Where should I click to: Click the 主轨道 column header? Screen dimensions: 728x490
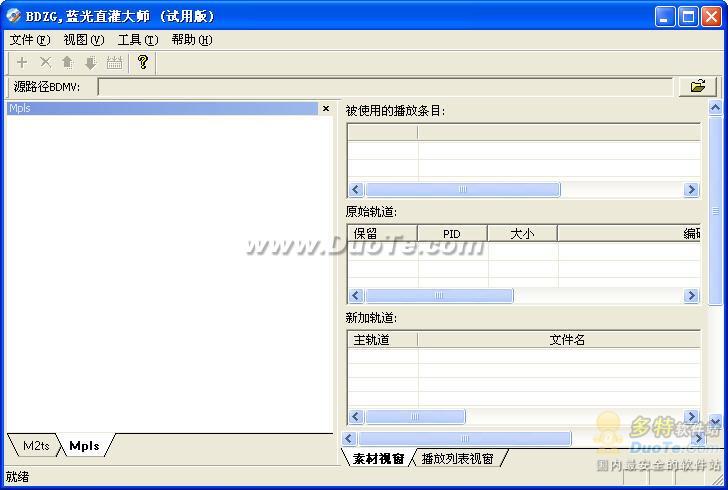click(x=382, y=340)
